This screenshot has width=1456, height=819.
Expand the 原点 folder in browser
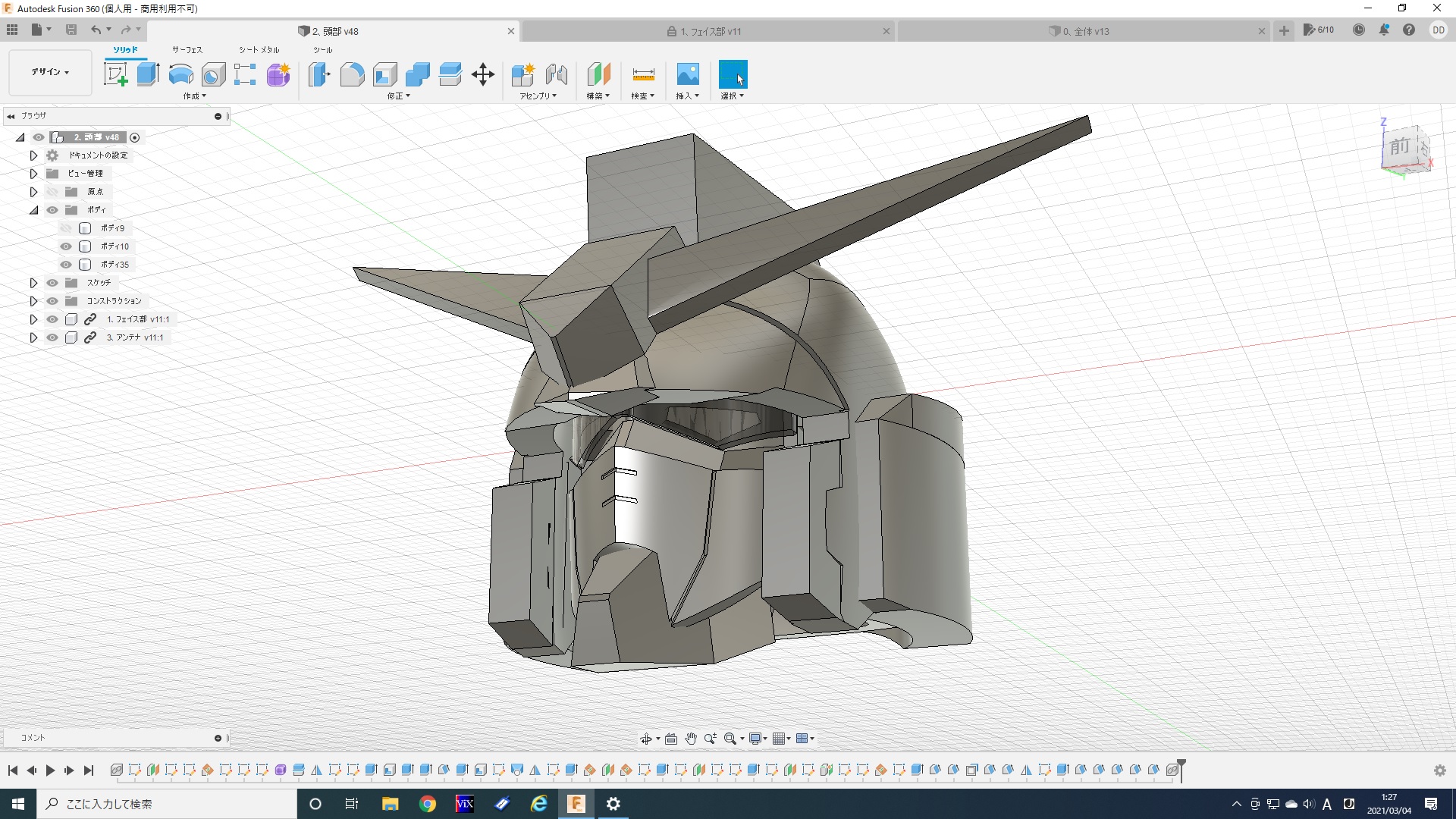[33, 192]
